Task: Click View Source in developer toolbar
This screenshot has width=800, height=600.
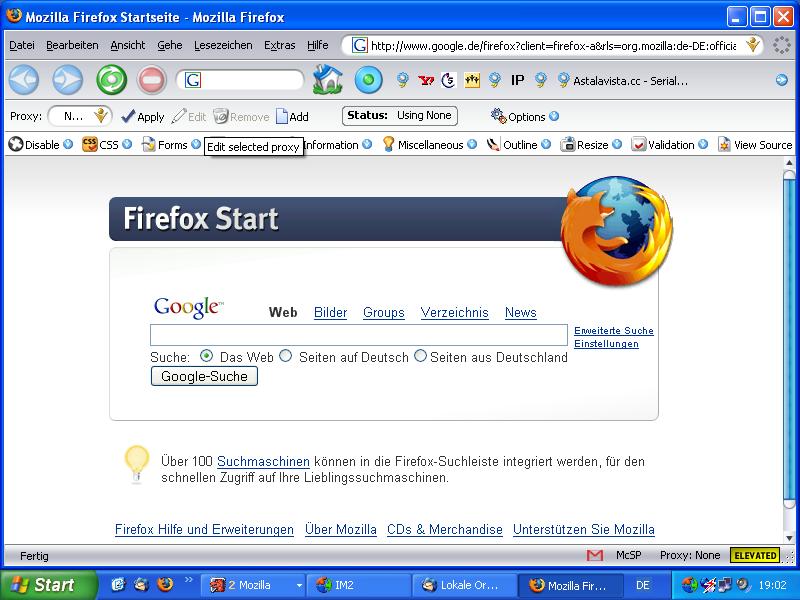Action: (755, 145)
